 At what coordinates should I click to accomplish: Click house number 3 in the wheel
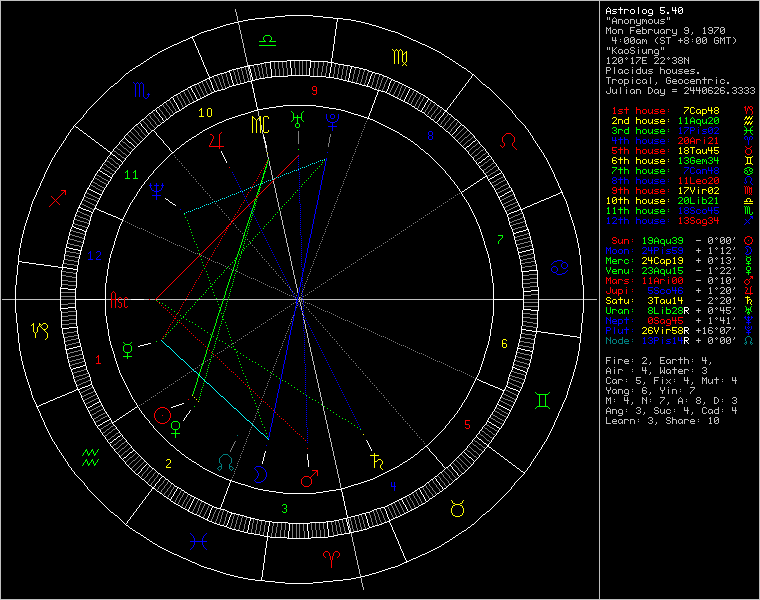pos(284,508)
